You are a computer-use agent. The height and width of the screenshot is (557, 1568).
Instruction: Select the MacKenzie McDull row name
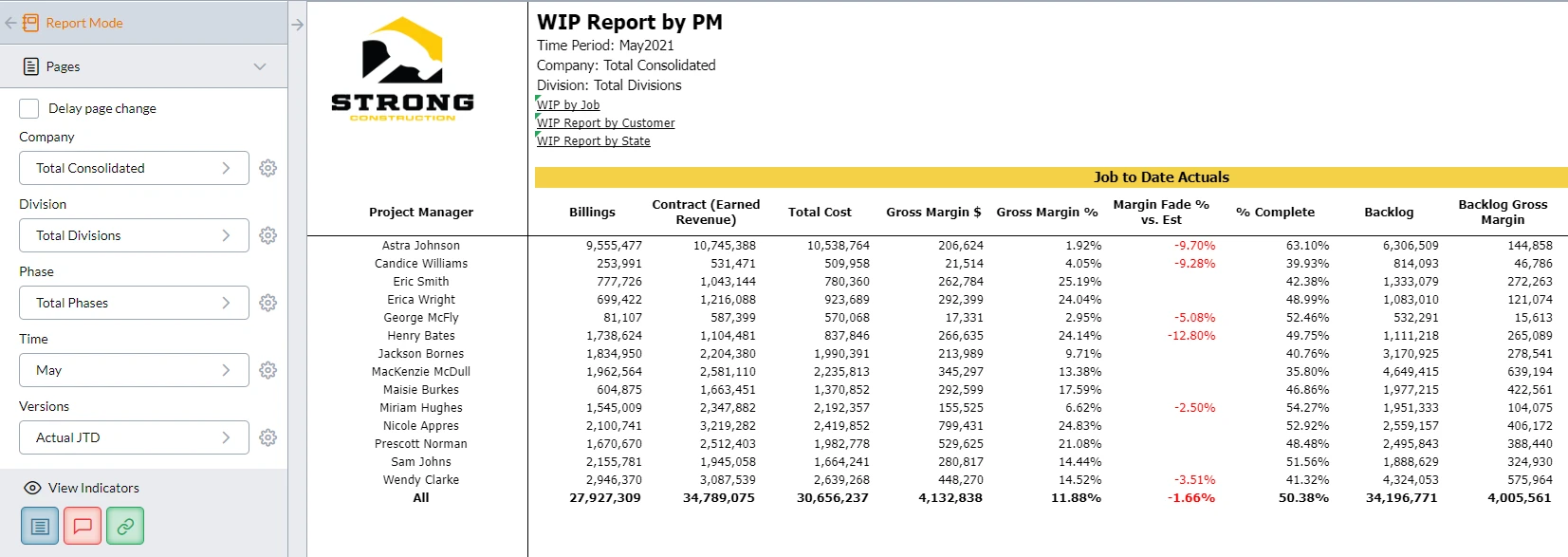(x=421, y=372)
